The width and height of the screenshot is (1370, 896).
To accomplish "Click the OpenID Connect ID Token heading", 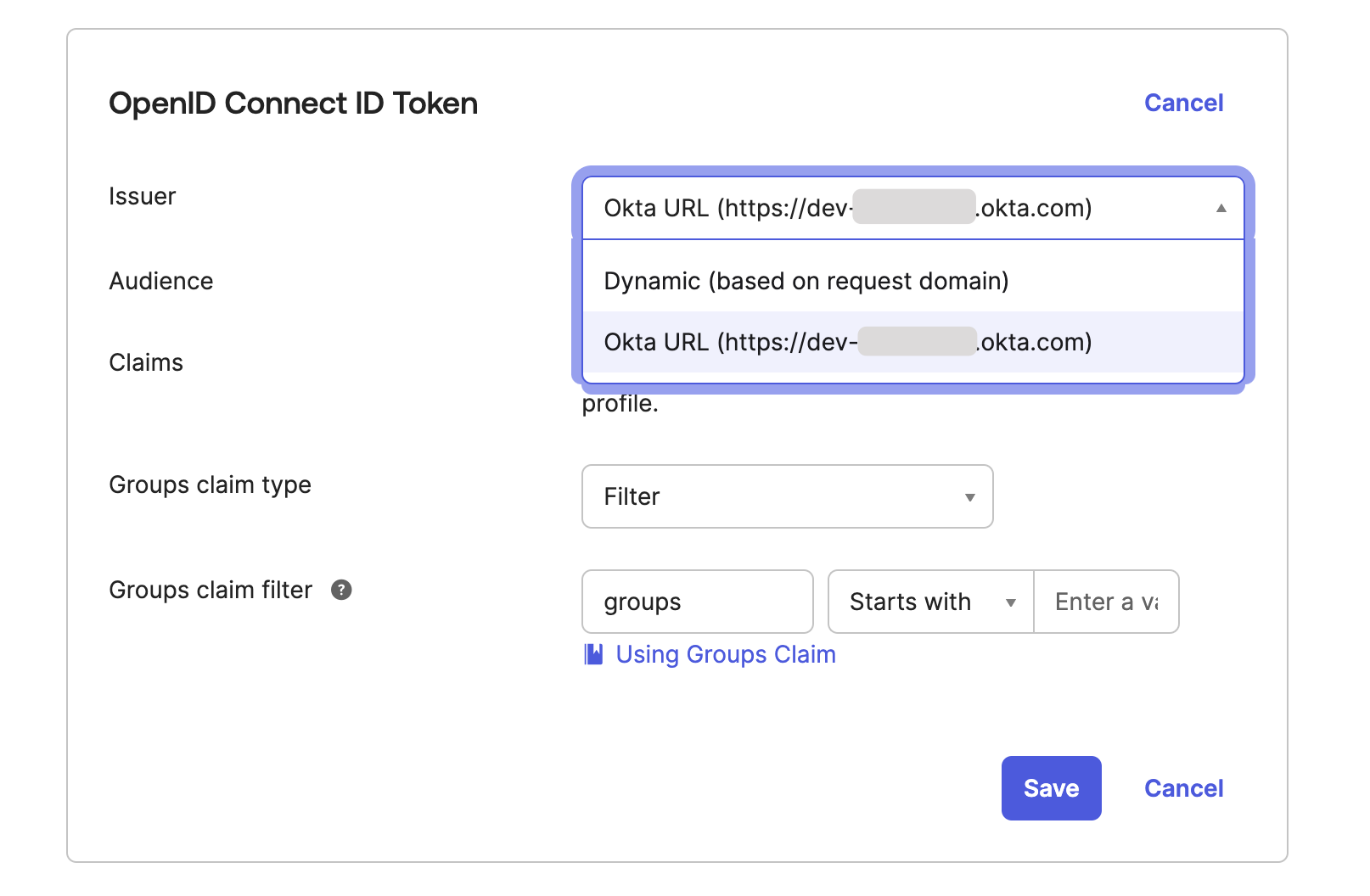I will click(x=293, y=104).
